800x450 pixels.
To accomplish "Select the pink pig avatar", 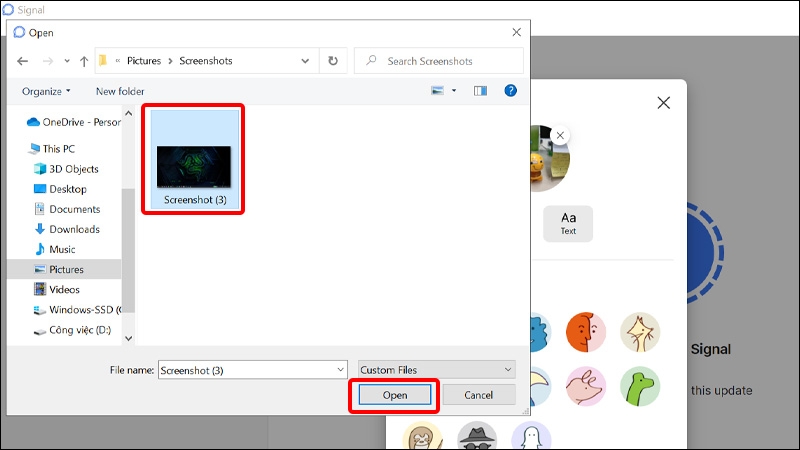I will pos(586,386).
